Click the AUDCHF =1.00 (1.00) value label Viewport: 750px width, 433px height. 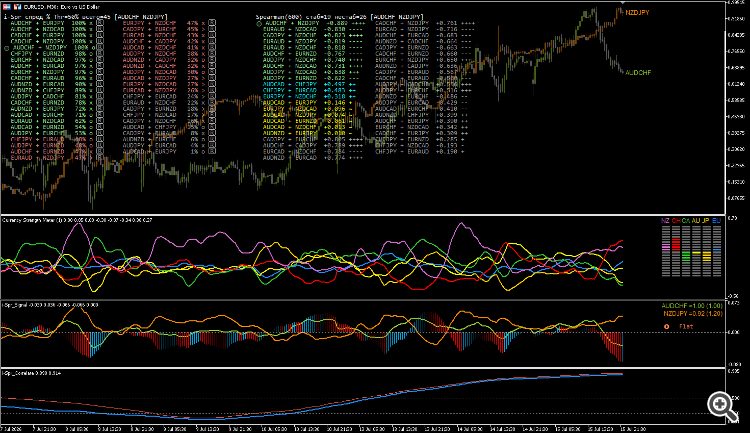click(692, 306)
